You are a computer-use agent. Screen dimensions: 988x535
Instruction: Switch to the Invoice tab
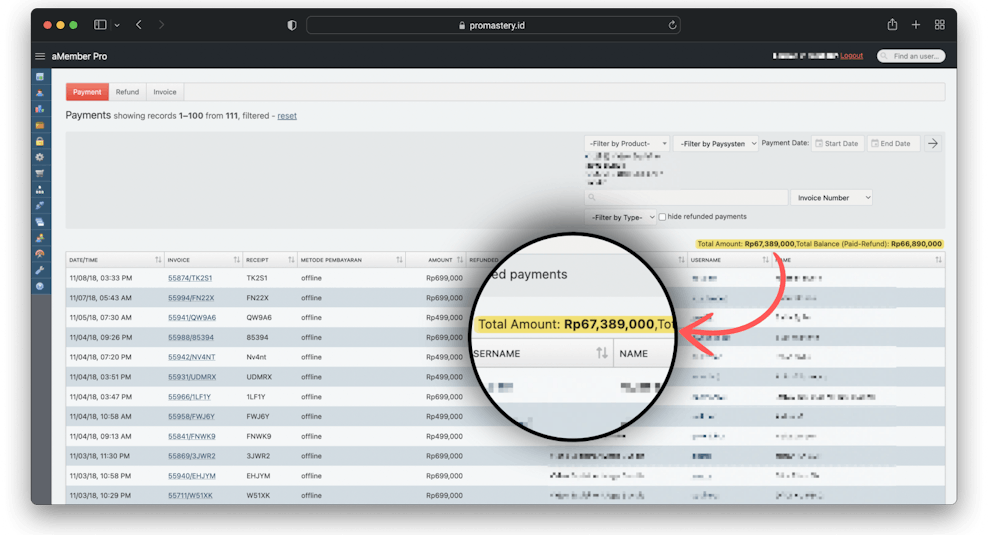165,92
